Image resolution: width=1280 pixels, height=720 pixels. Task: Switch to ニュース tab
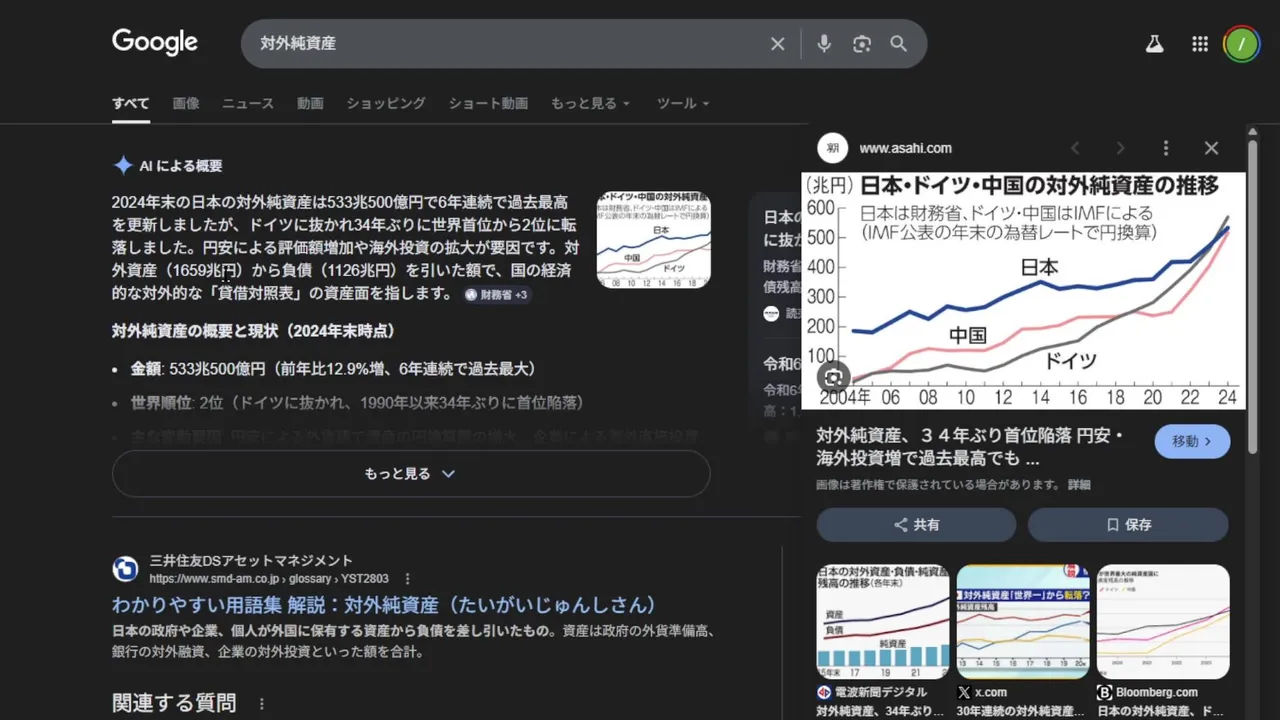tap(248, 103)
